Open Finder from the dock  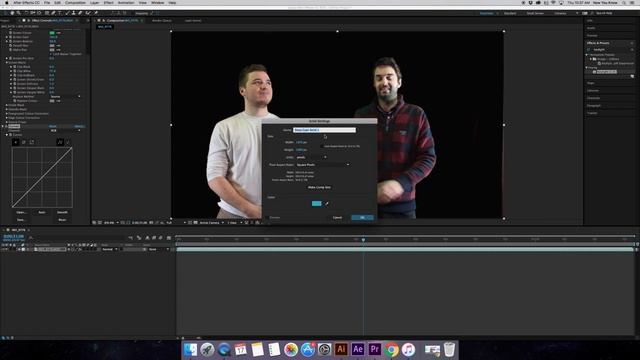(x=190, y=349)
